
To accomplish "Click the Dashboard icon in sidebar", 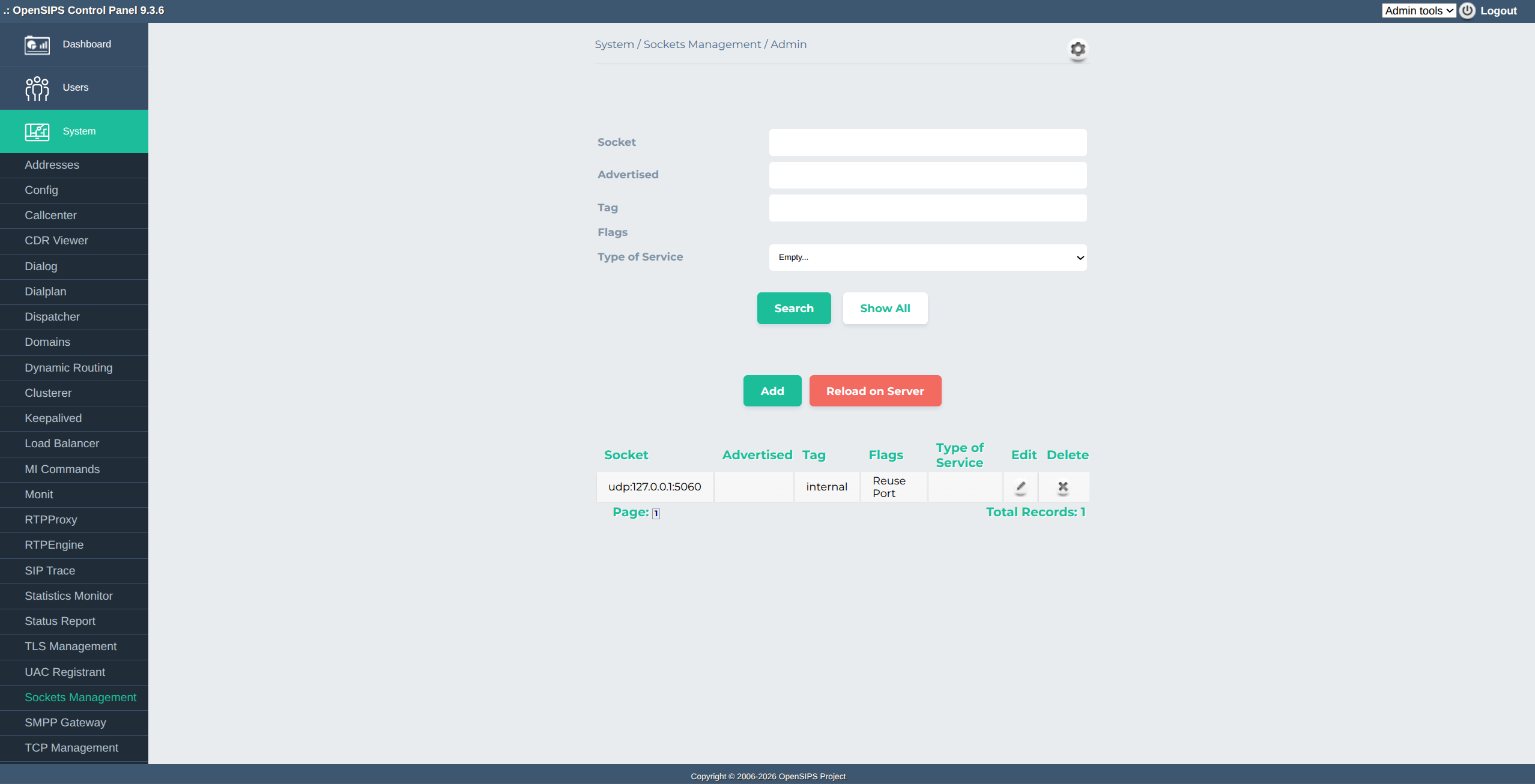I will click(x=37, y=45).
